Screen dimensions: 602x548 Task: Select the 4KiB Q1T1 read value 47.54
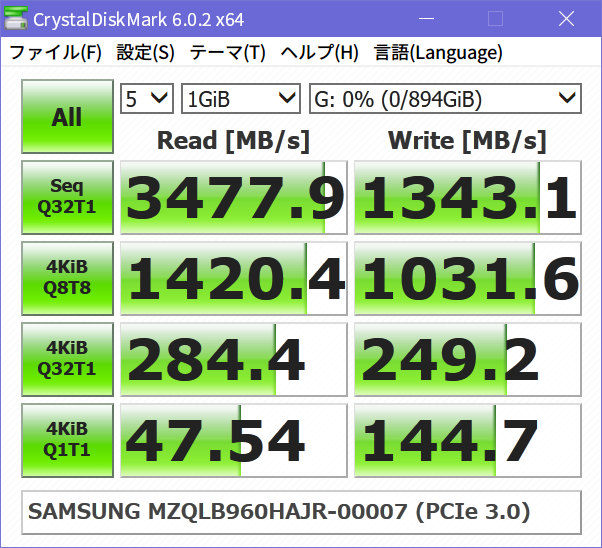pyautogui.click(x=233, y=440)
